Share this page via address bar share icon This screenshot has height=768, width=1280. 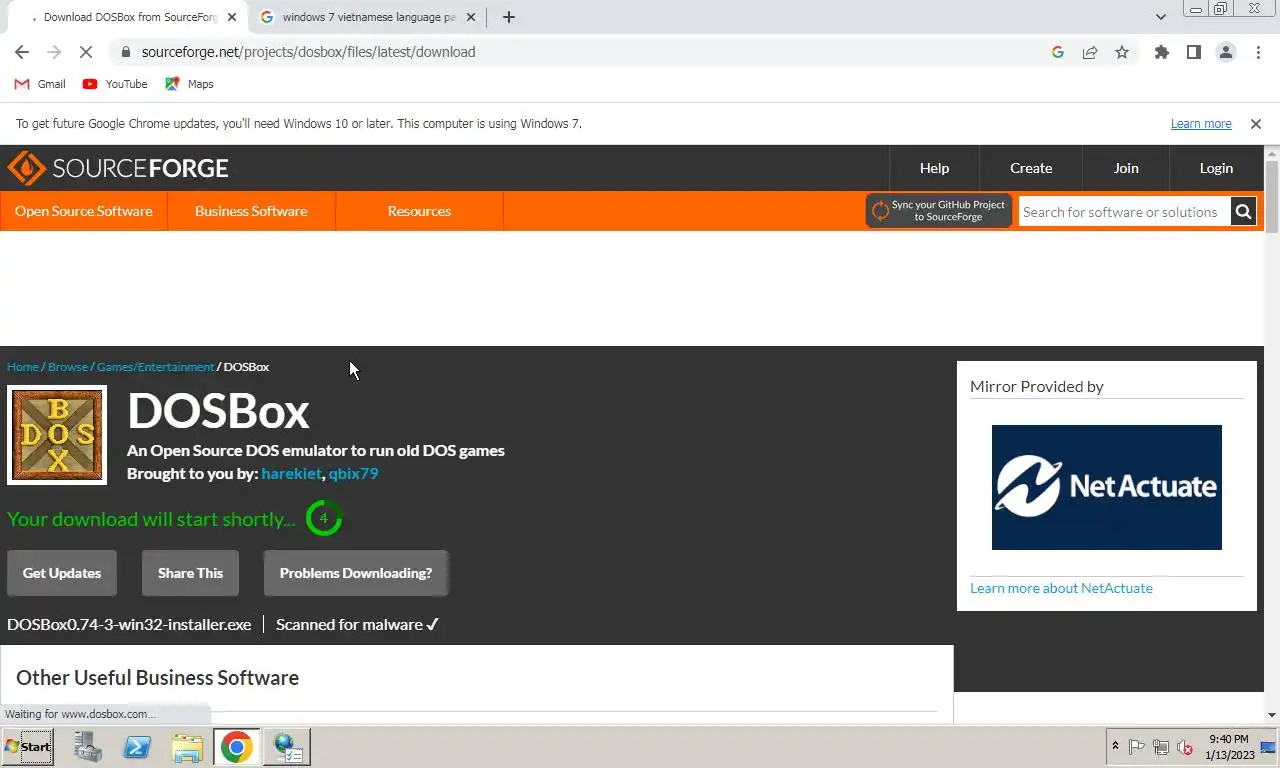tap(1090, 52)
